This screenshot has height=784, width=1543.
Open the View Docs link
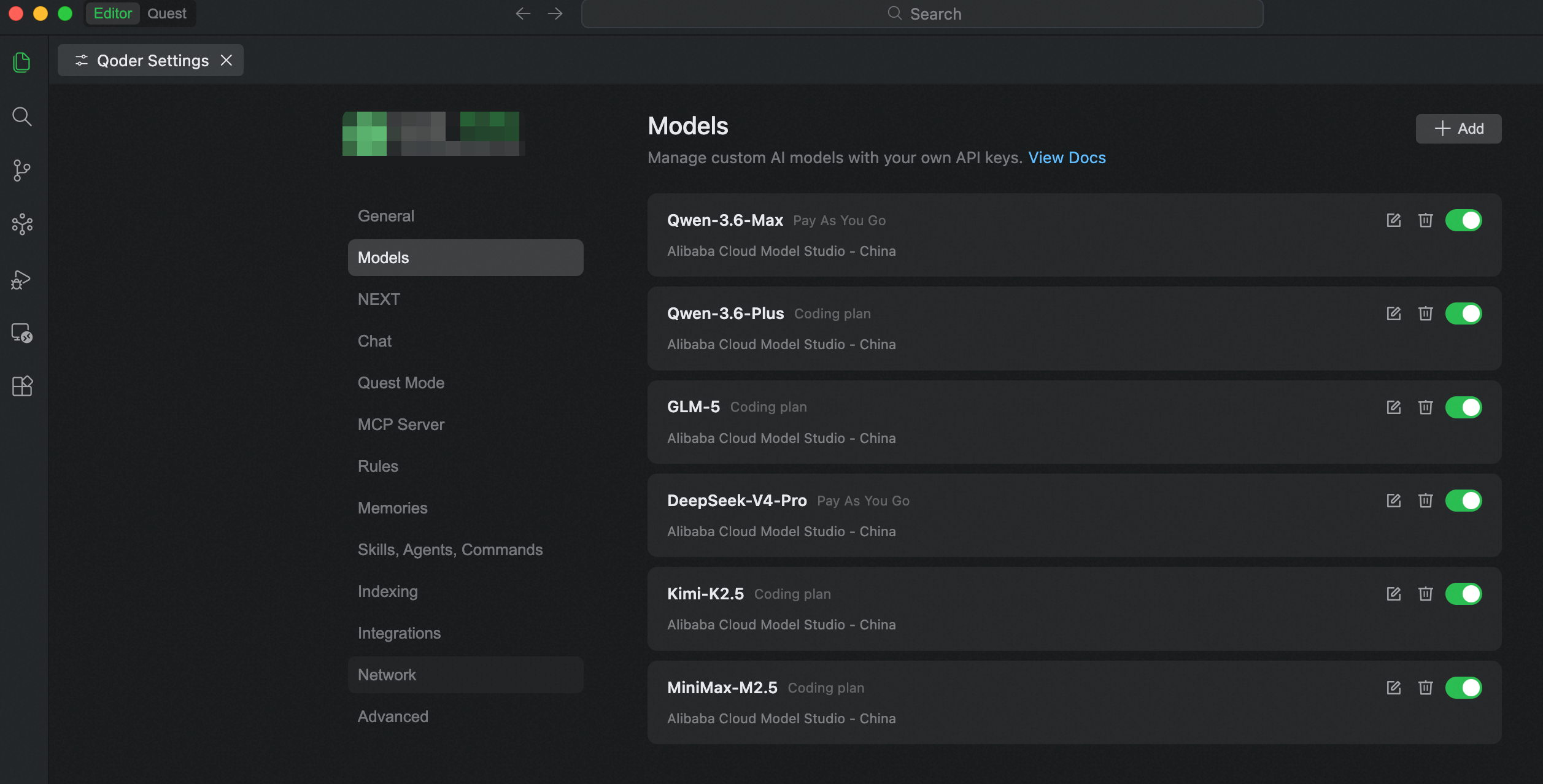1067,158
